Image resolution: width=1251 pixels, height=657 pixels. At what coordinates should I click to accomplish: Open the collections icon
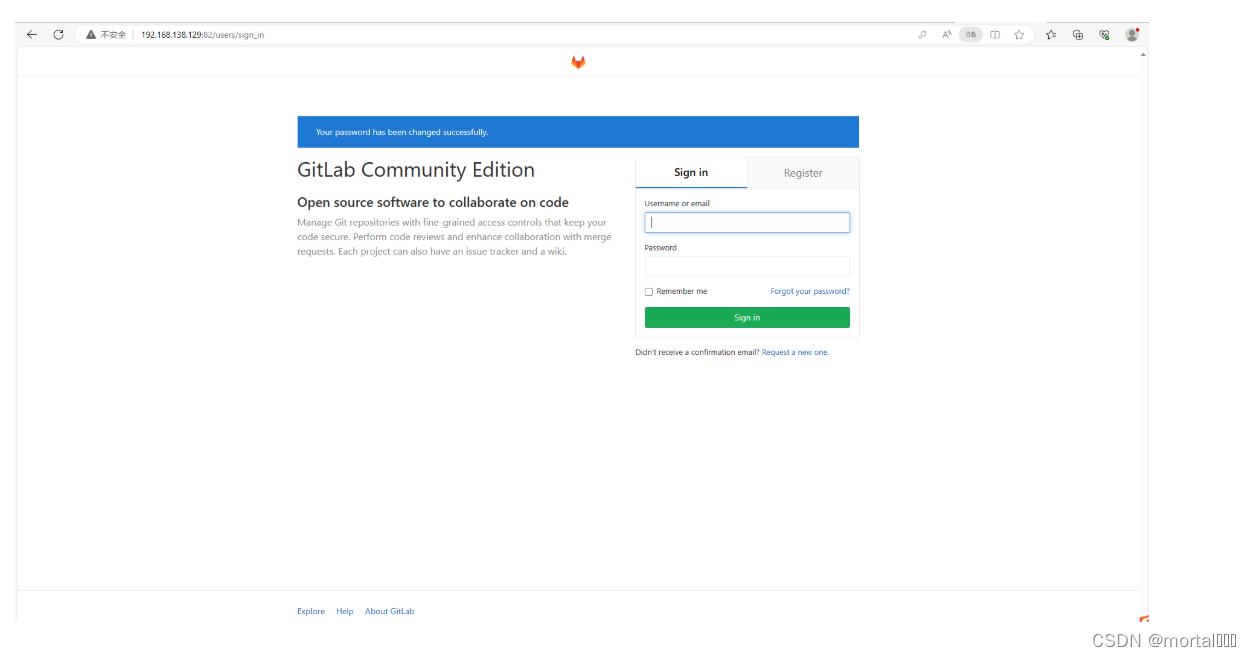pos(1078,34)
